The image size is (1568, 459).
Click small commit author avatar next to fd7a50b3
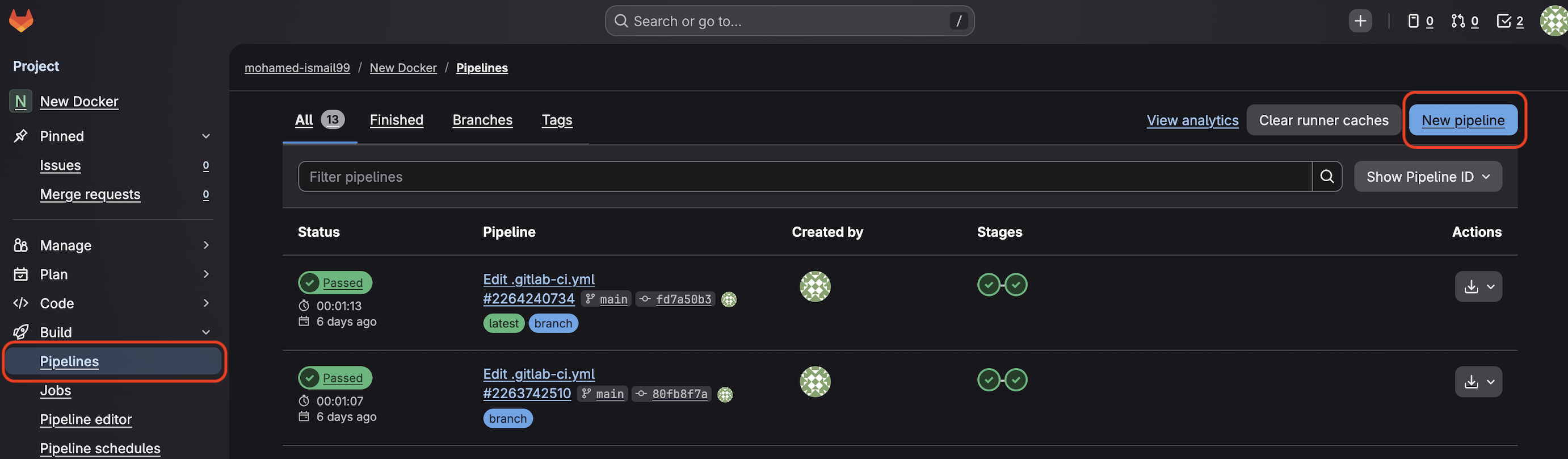729,299
